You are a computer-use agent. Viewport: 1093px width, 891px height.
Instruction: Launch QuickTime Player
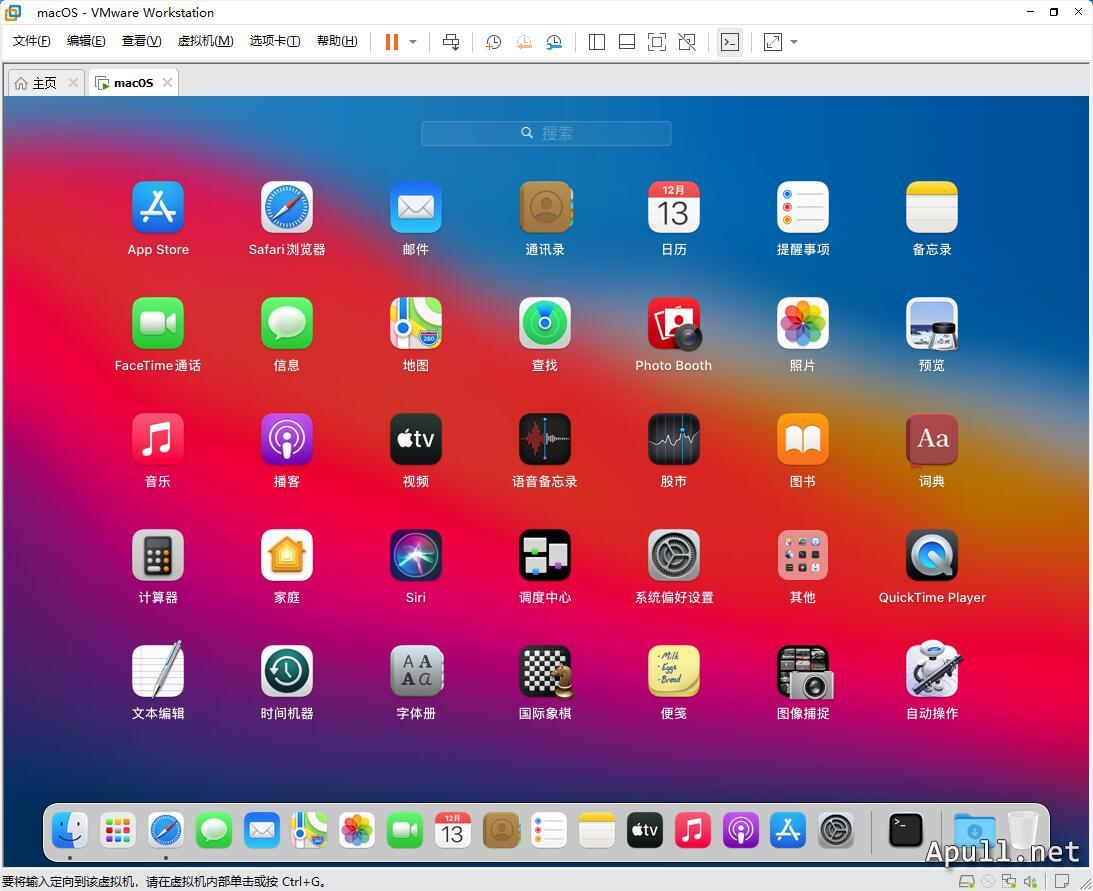[x=931, y=555]
